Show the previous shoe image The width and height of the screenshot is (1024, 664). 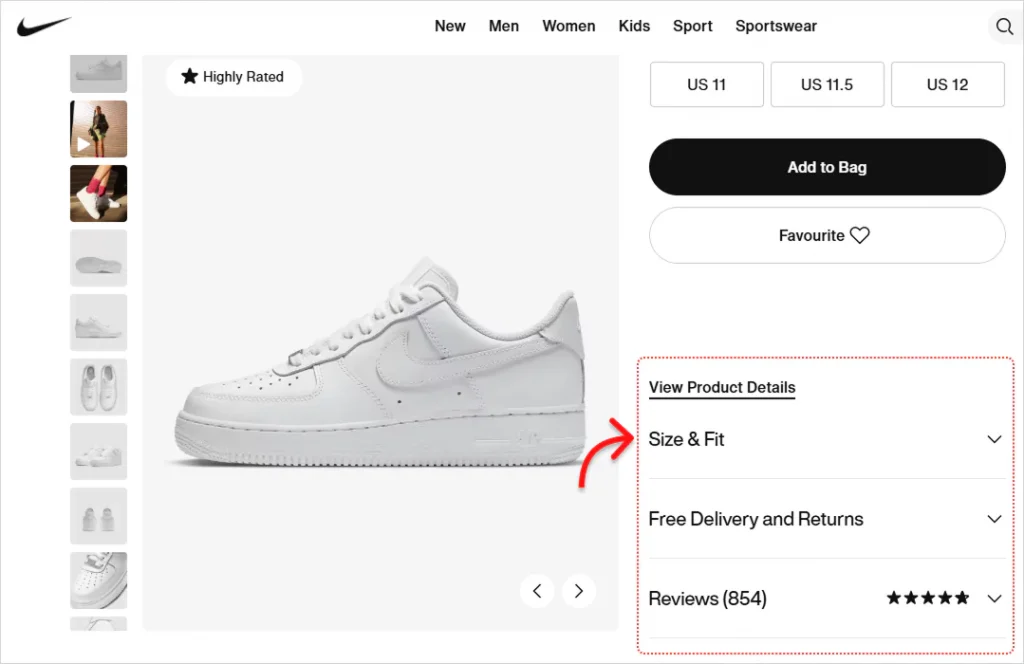[x=537, y=591]
